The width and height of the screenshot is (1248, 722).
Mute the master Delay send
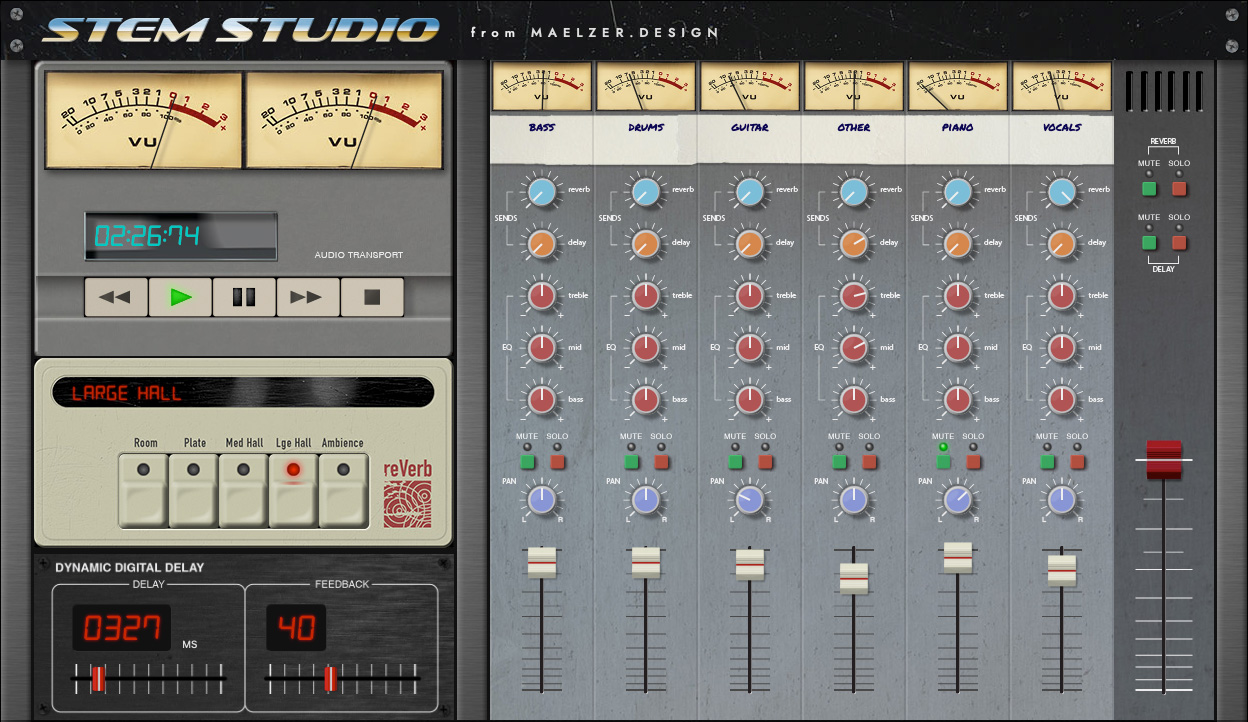1148,242
